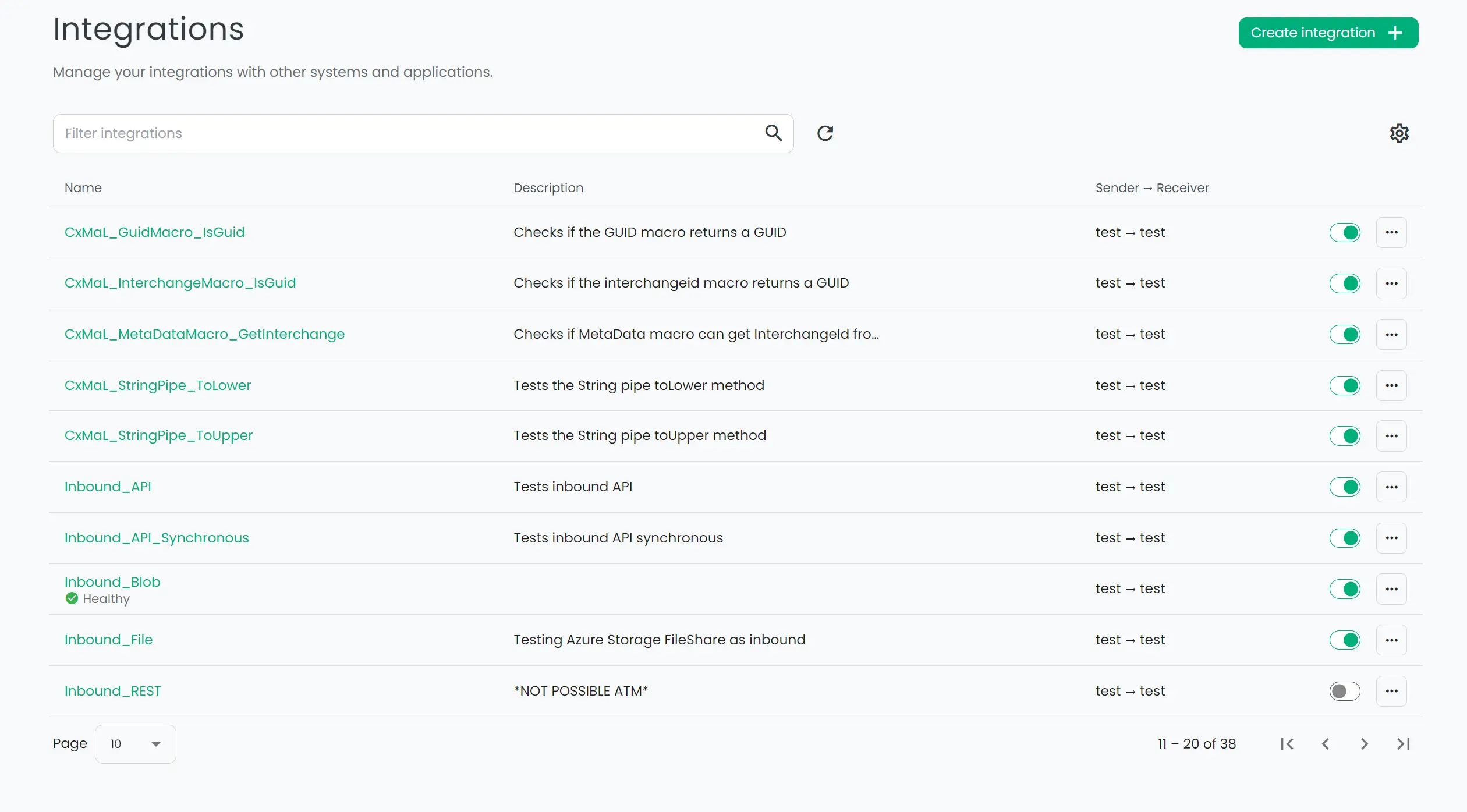Screen dimensions: 1467x812
Task: Toggle off the Inbound_REST integration
Action: pyautogui.click(x=1345, y=691)
